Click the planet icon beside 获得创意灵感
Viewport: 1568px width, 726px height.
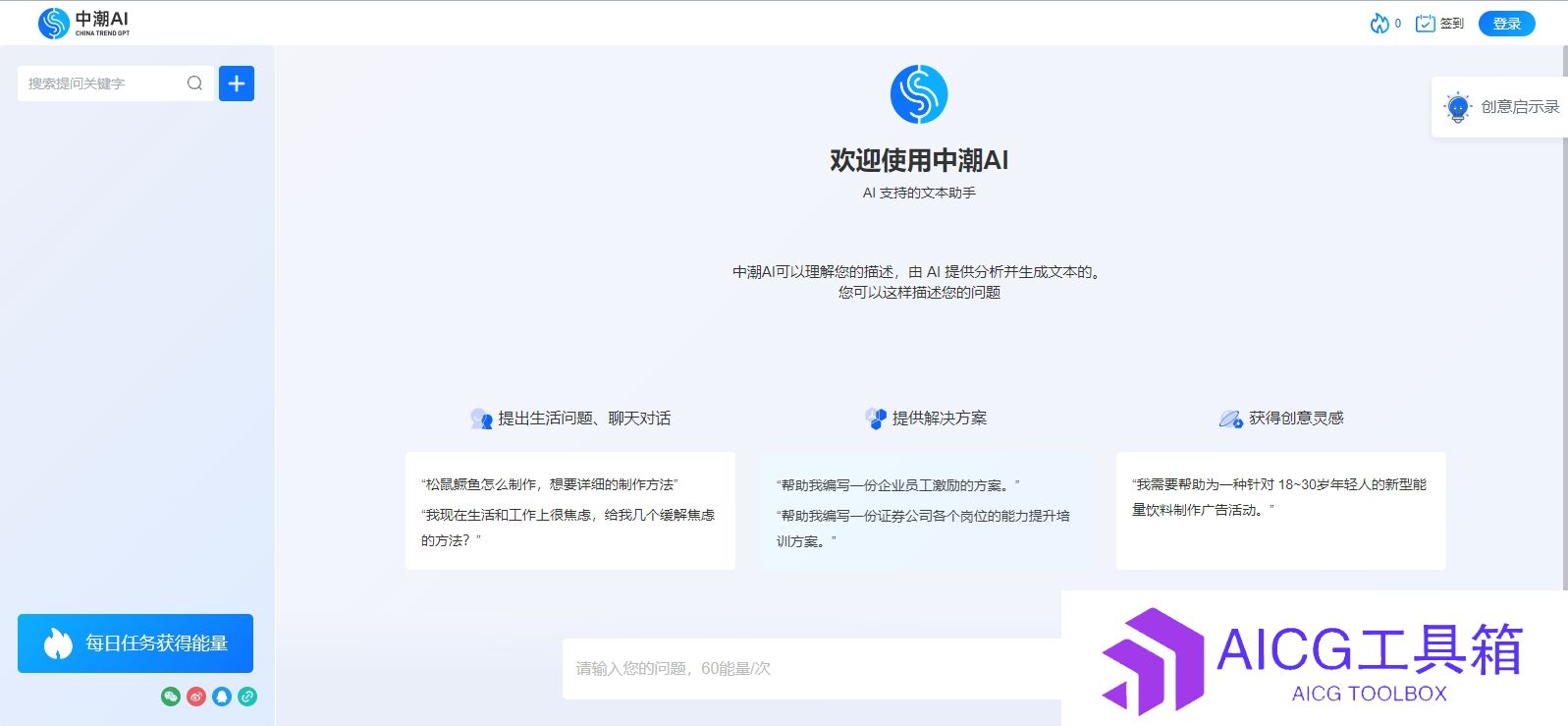point(1231,419)
